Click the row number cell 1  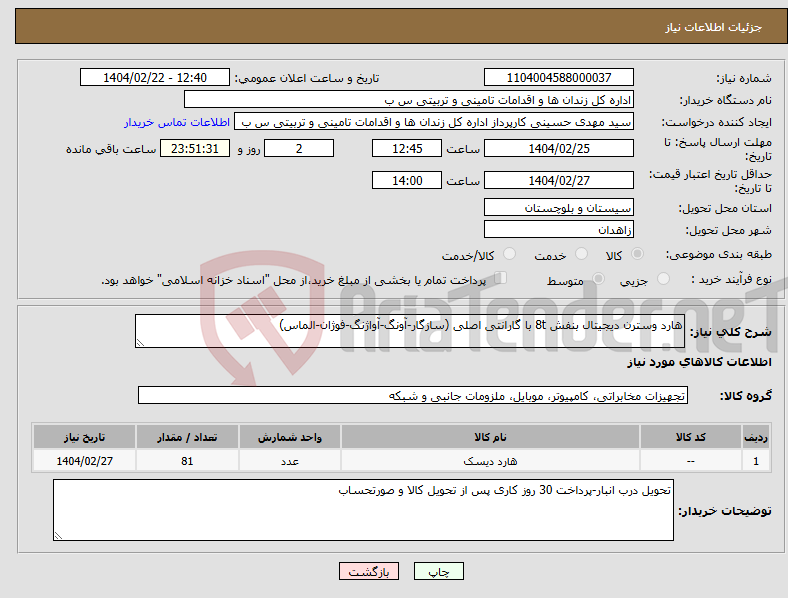(756, 461)
